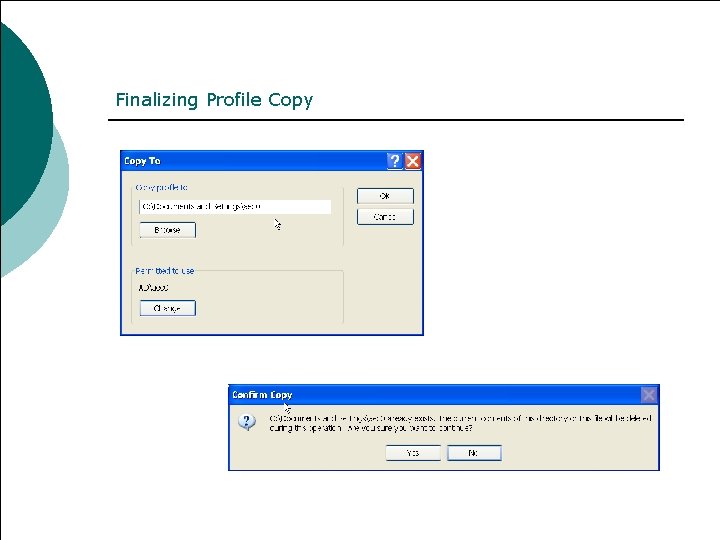
Task: Click the 'Finalizing Profile Copy' heading
Action: point(214,100)
